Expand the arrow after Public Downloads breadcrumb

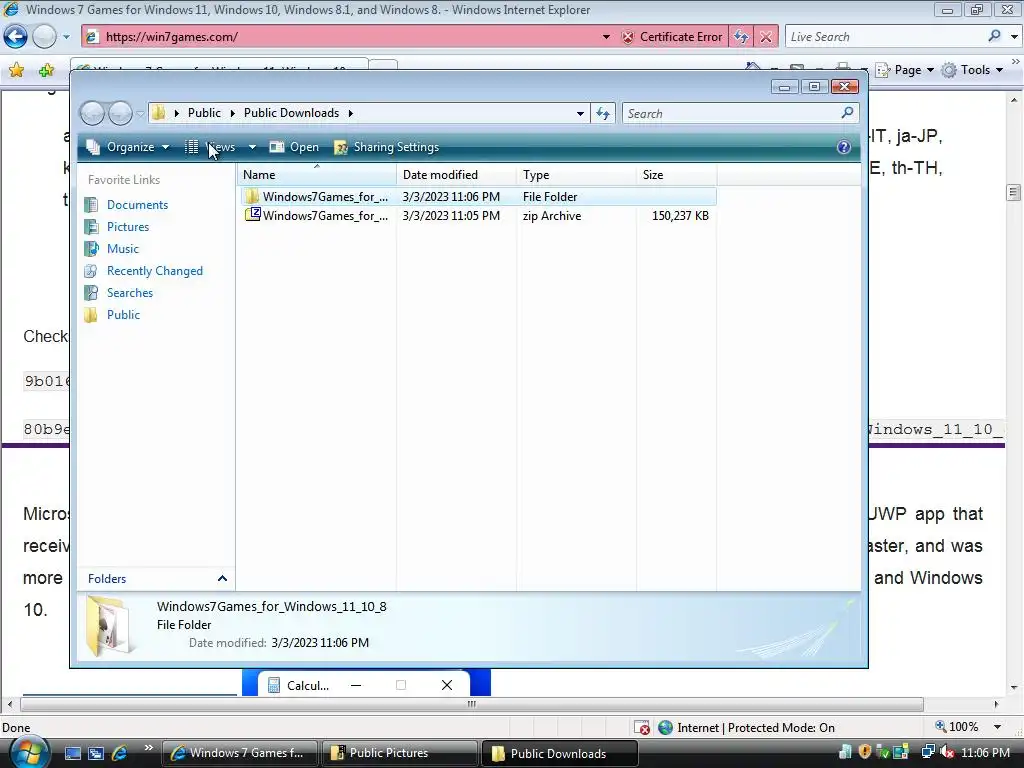coord(351,113)
